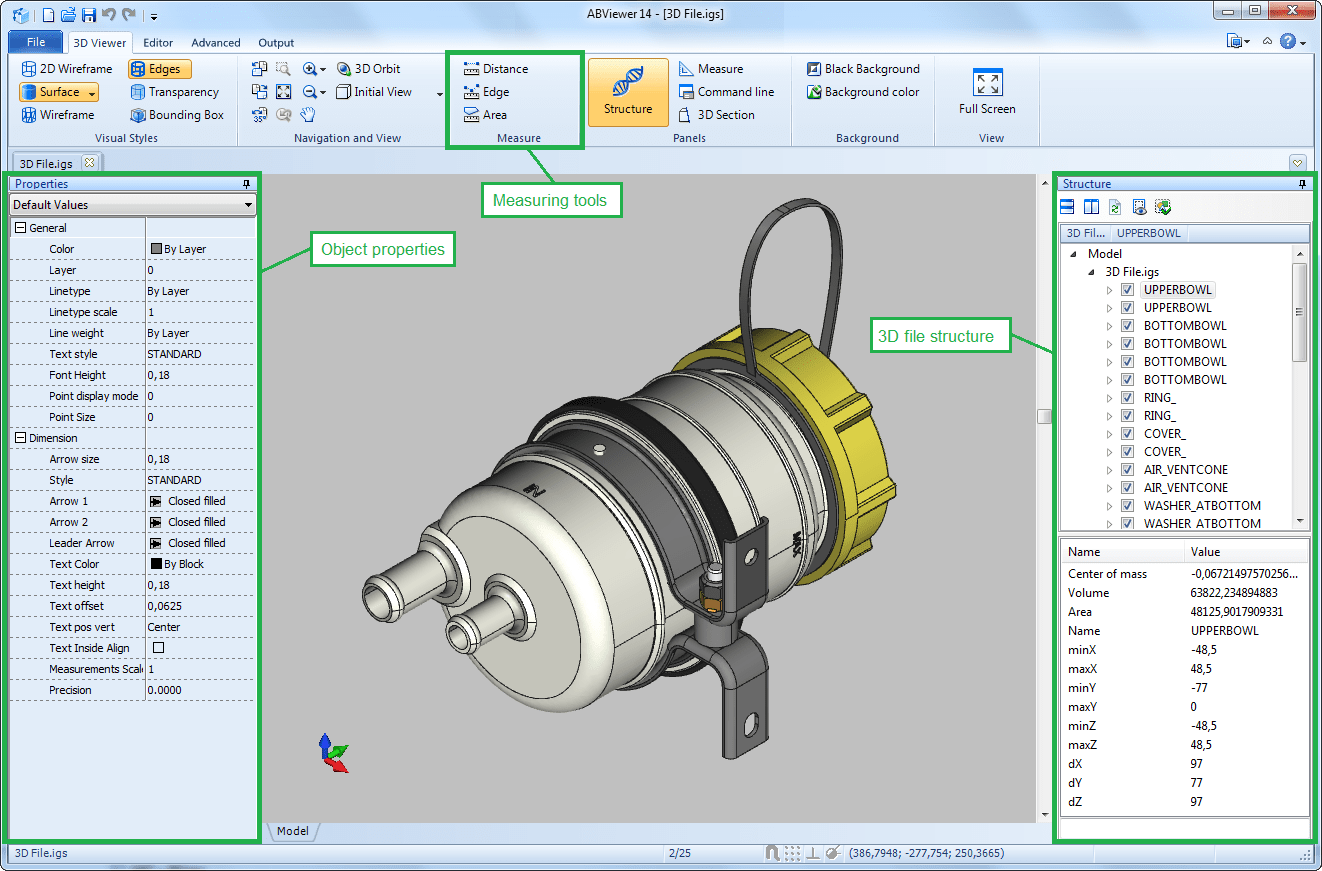Select the Area measure tool

(487, 114)
